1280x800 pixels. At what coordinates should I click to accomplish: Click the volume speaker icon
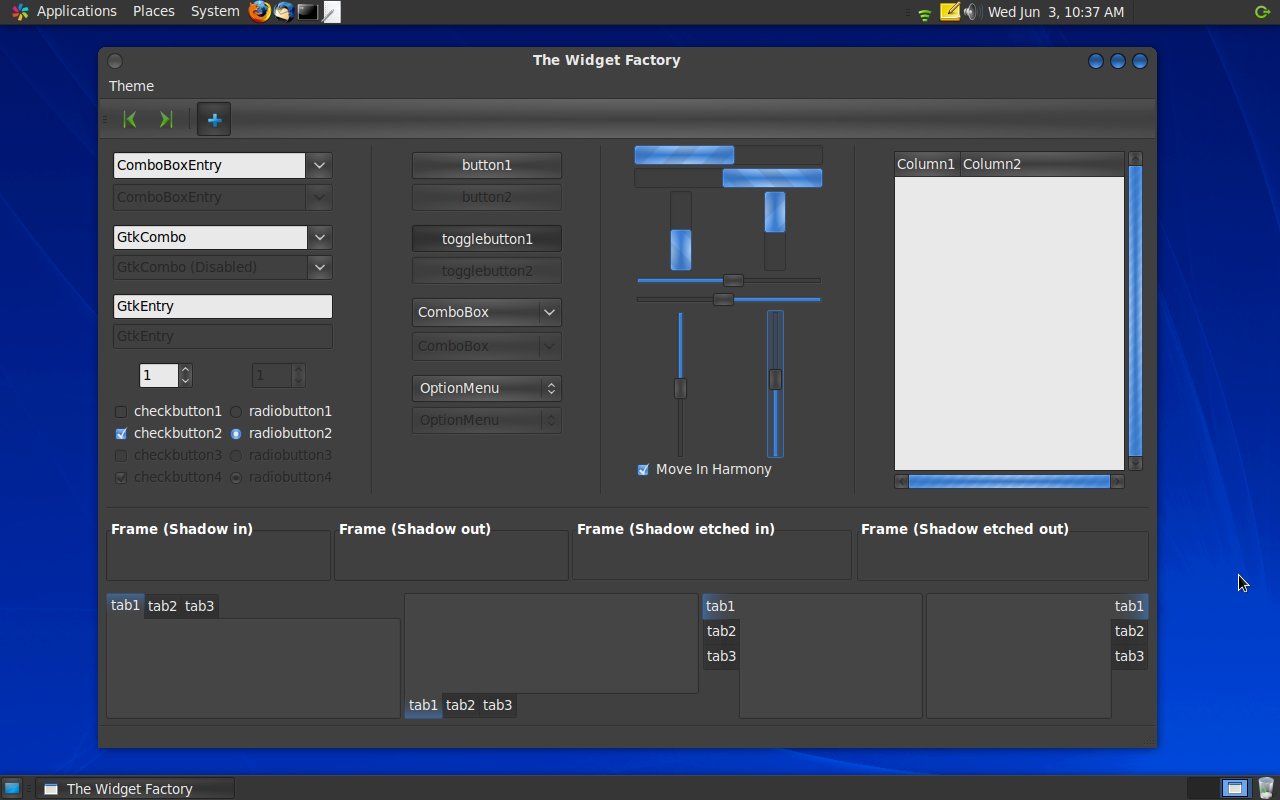coord(970,12)
